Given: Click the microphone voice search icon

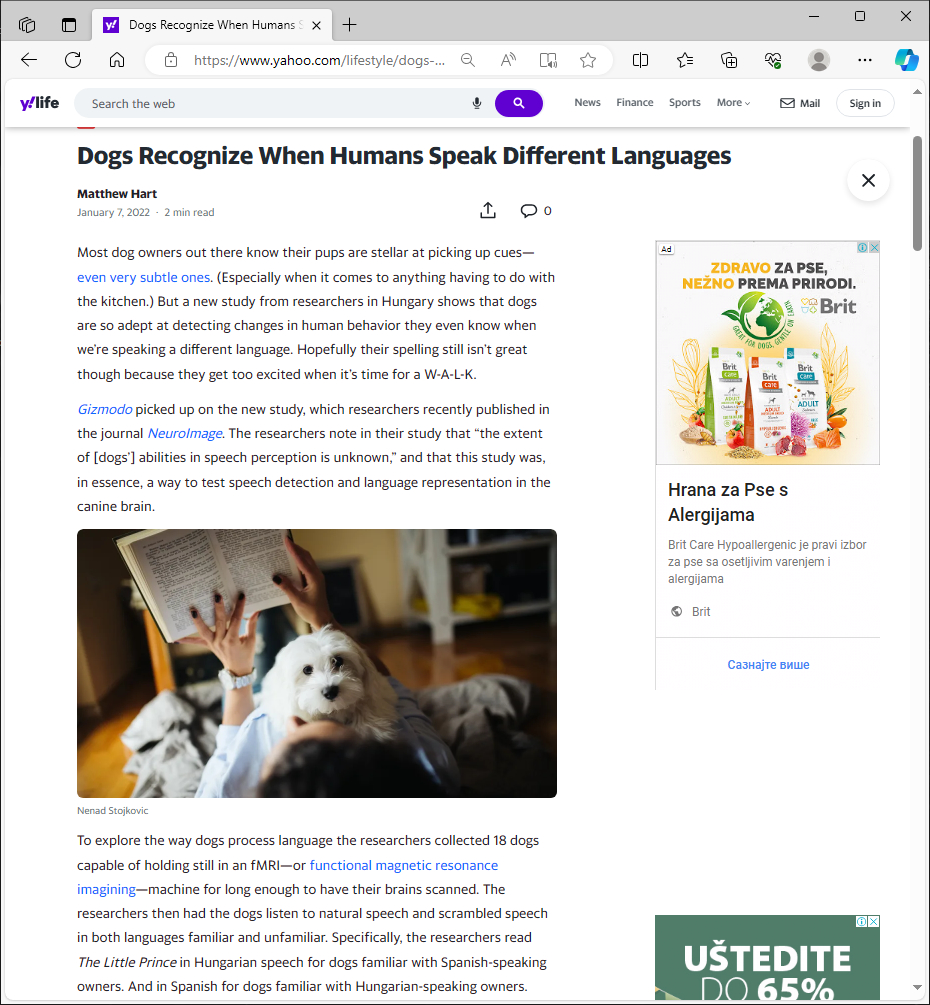Looking at the screenshot, I should [477, 103].
